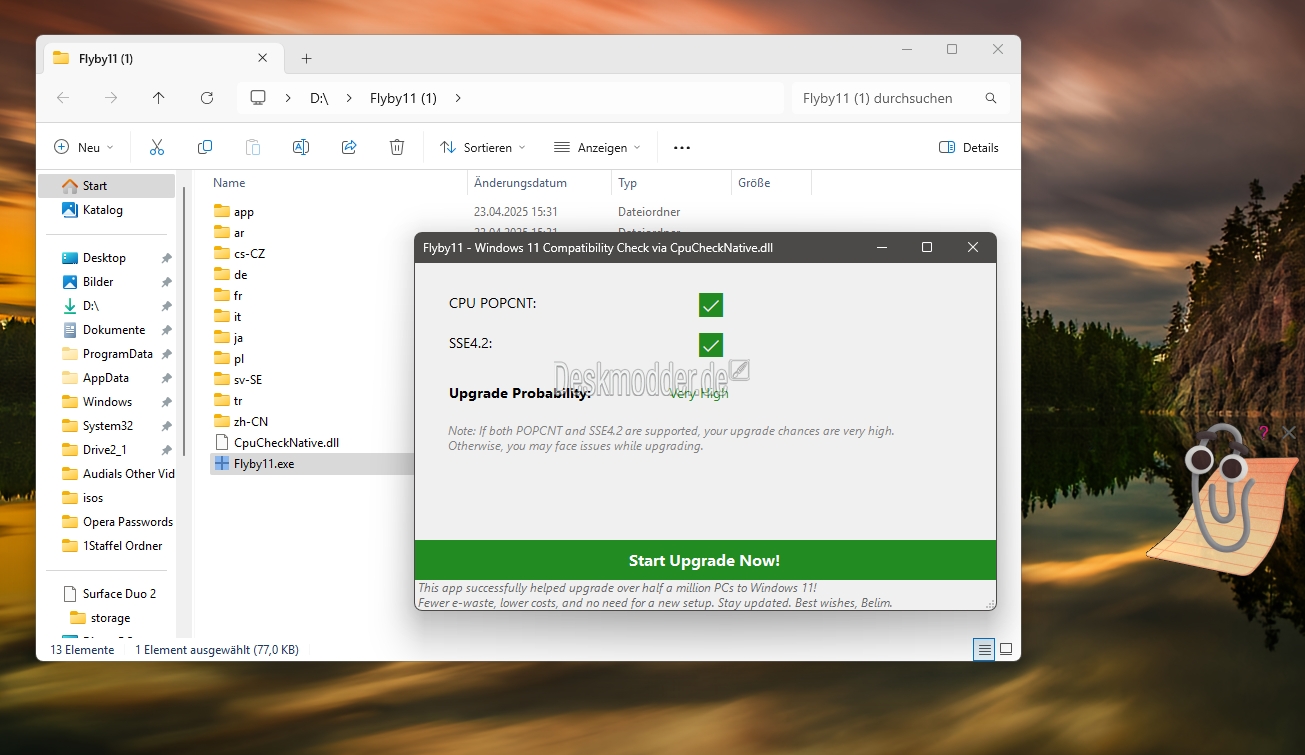Screen dimensions: 1305x755
Task: Expand chevron between D:\ and Flyby11 (1)
Action: coord(349,98)
